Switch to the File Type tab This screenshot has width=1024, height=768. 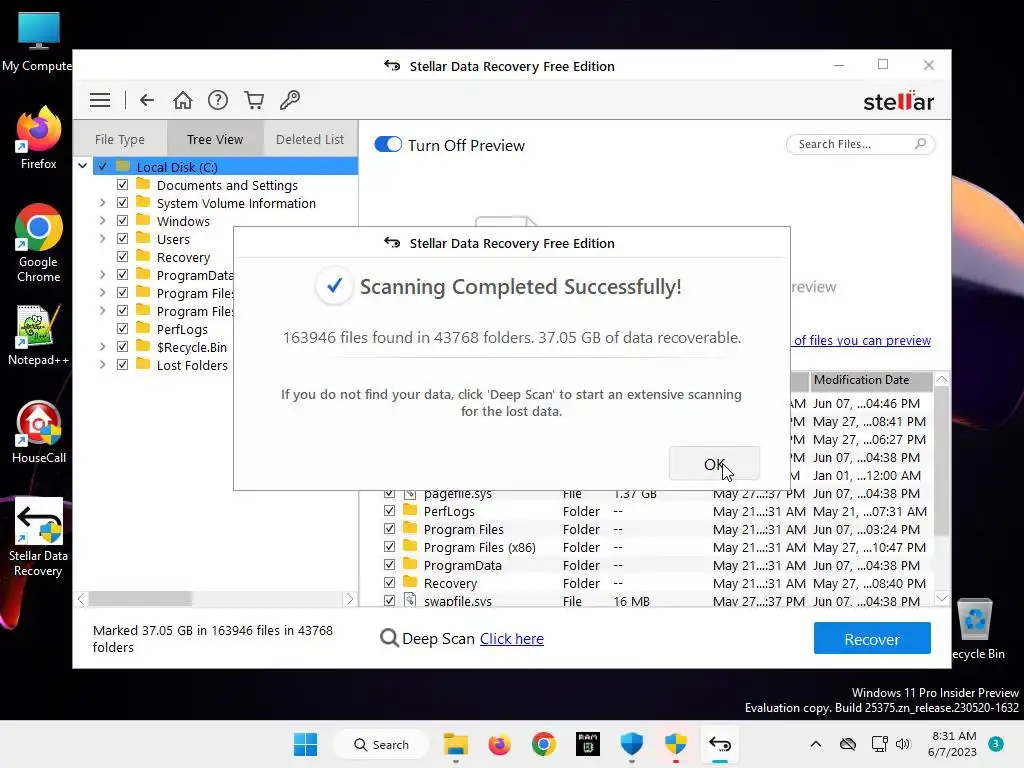120,139
